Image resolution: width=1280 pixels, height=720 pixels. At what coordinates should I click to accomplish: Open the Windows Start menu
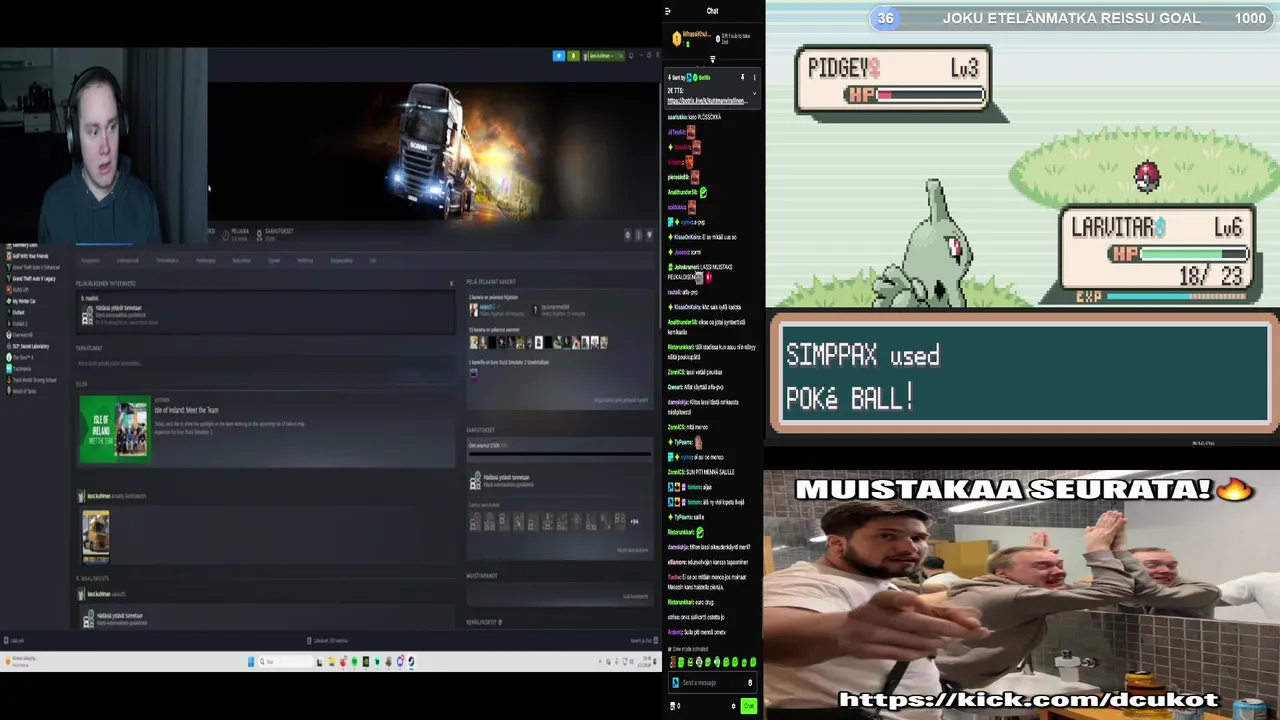251,661
